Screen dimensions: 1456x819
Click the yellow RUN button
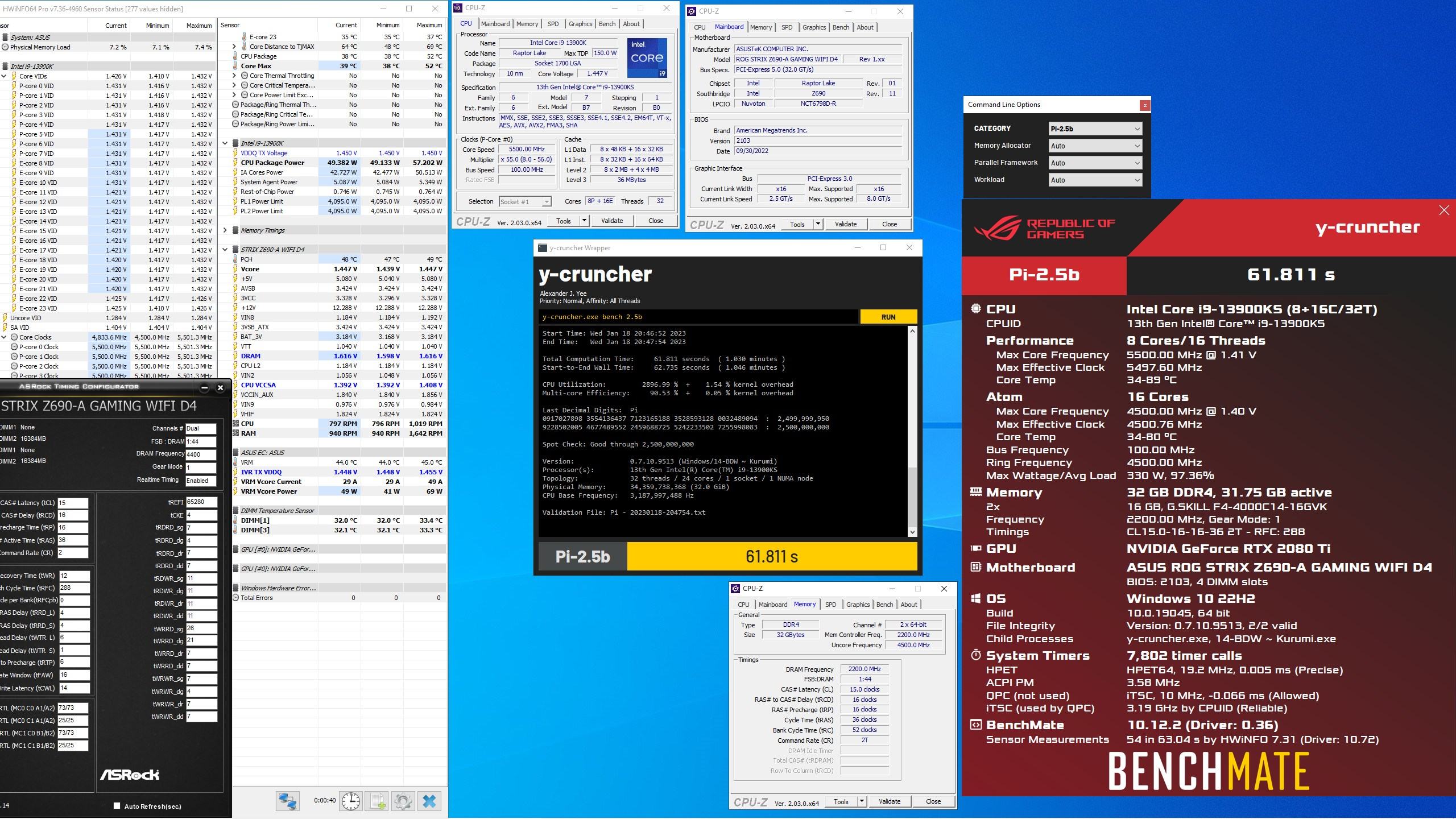click(888, 317)
